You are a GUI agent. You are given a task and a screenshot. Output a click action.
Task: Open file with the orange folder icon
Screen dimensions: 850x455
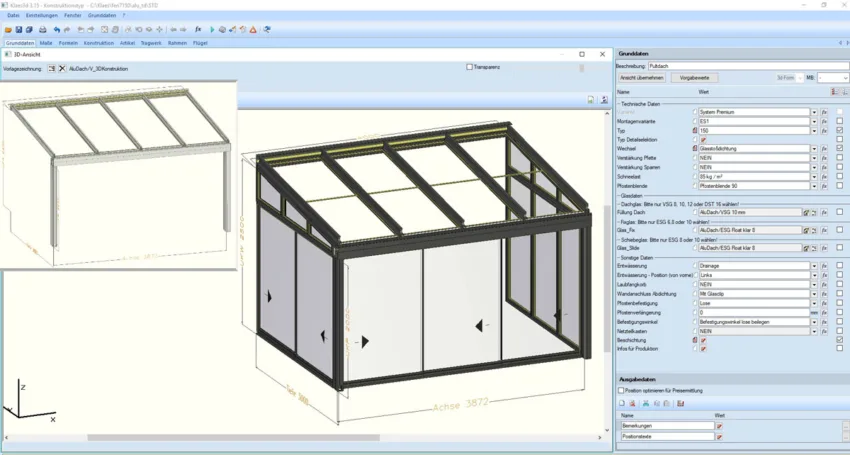pyautogui.click(x=8, y=30)
